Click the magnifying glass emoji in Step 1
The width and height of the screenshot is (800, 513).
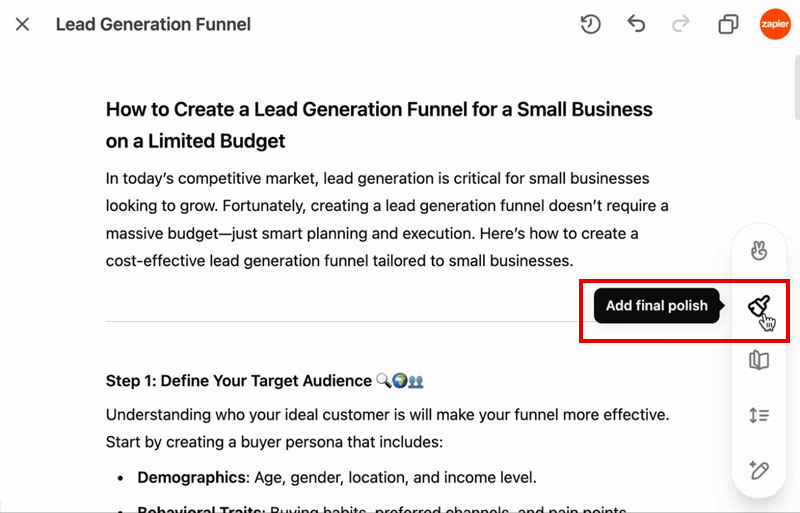point(383,381)
